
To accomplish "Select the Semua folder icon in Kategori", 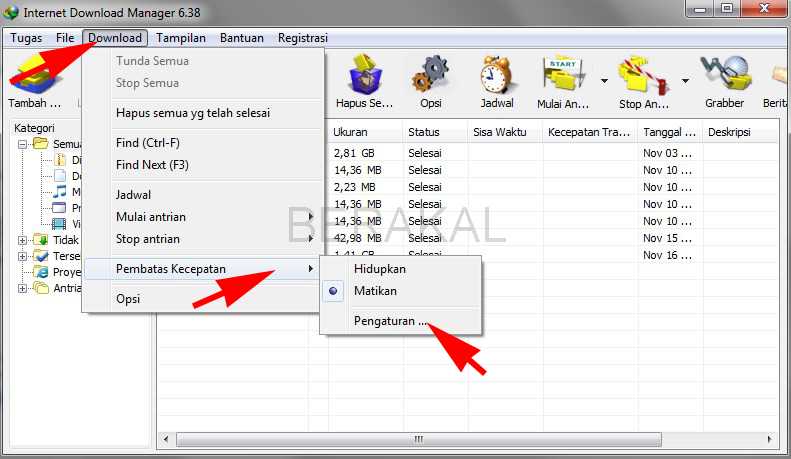I will tap(41, 144).
